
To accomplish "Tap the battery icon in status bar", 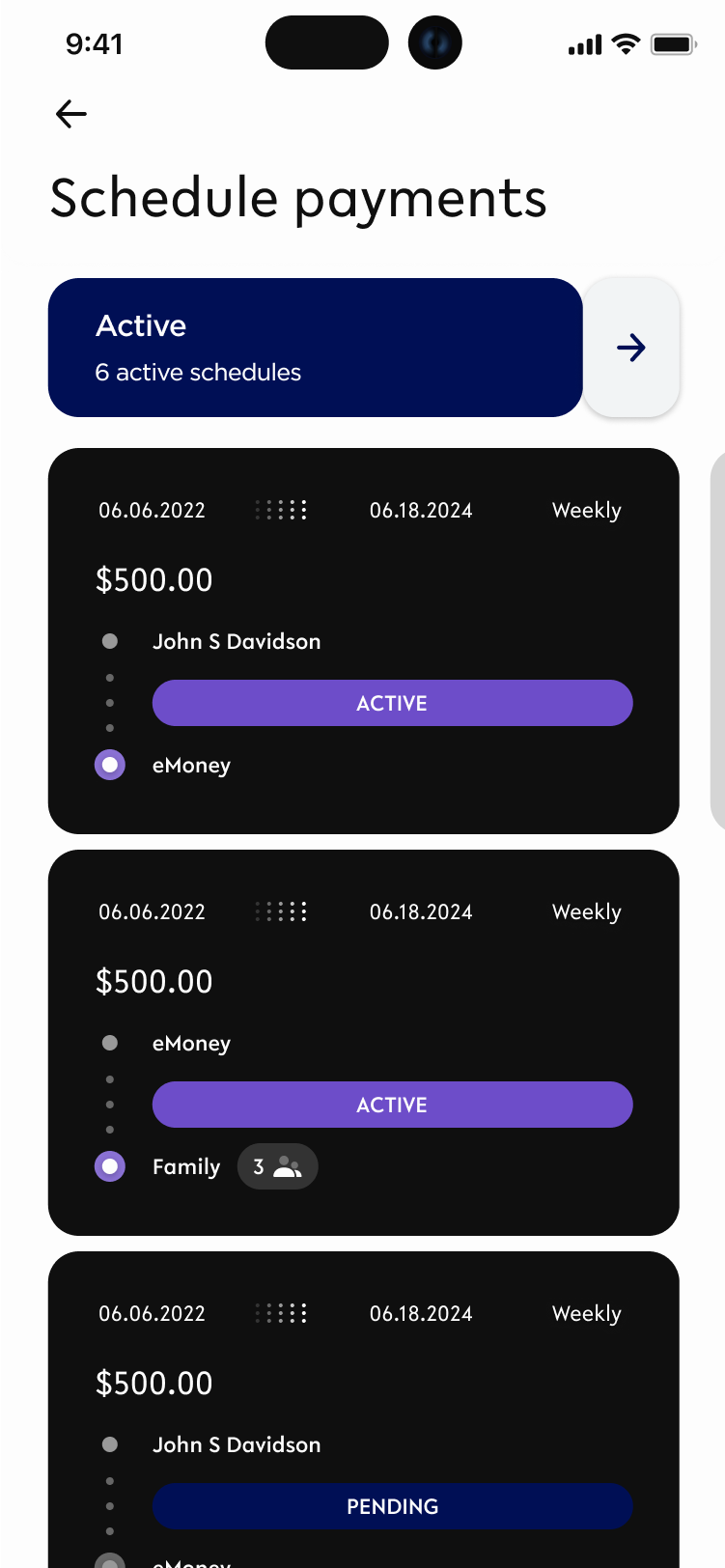I will 673,44.
